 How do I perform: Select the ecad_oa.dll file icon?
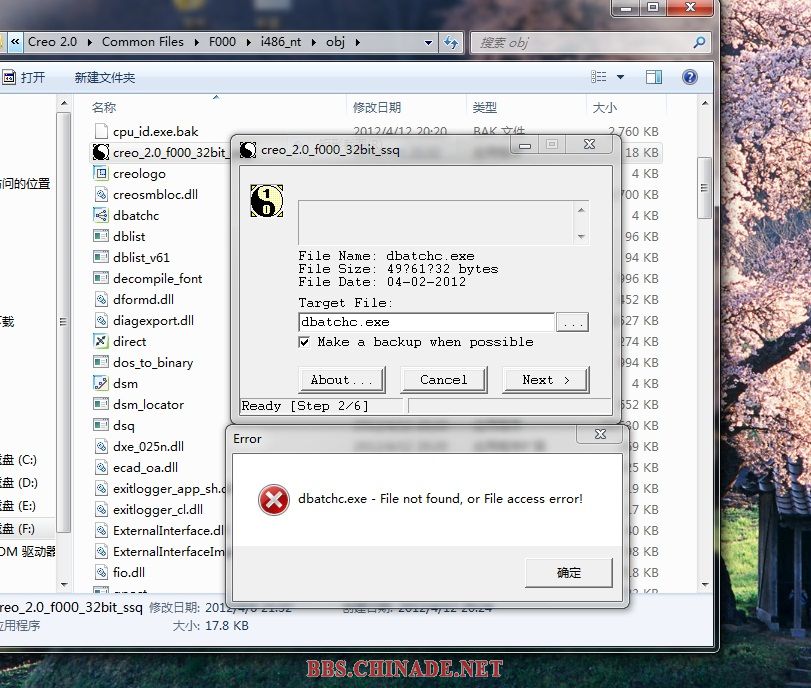(101, 467)
